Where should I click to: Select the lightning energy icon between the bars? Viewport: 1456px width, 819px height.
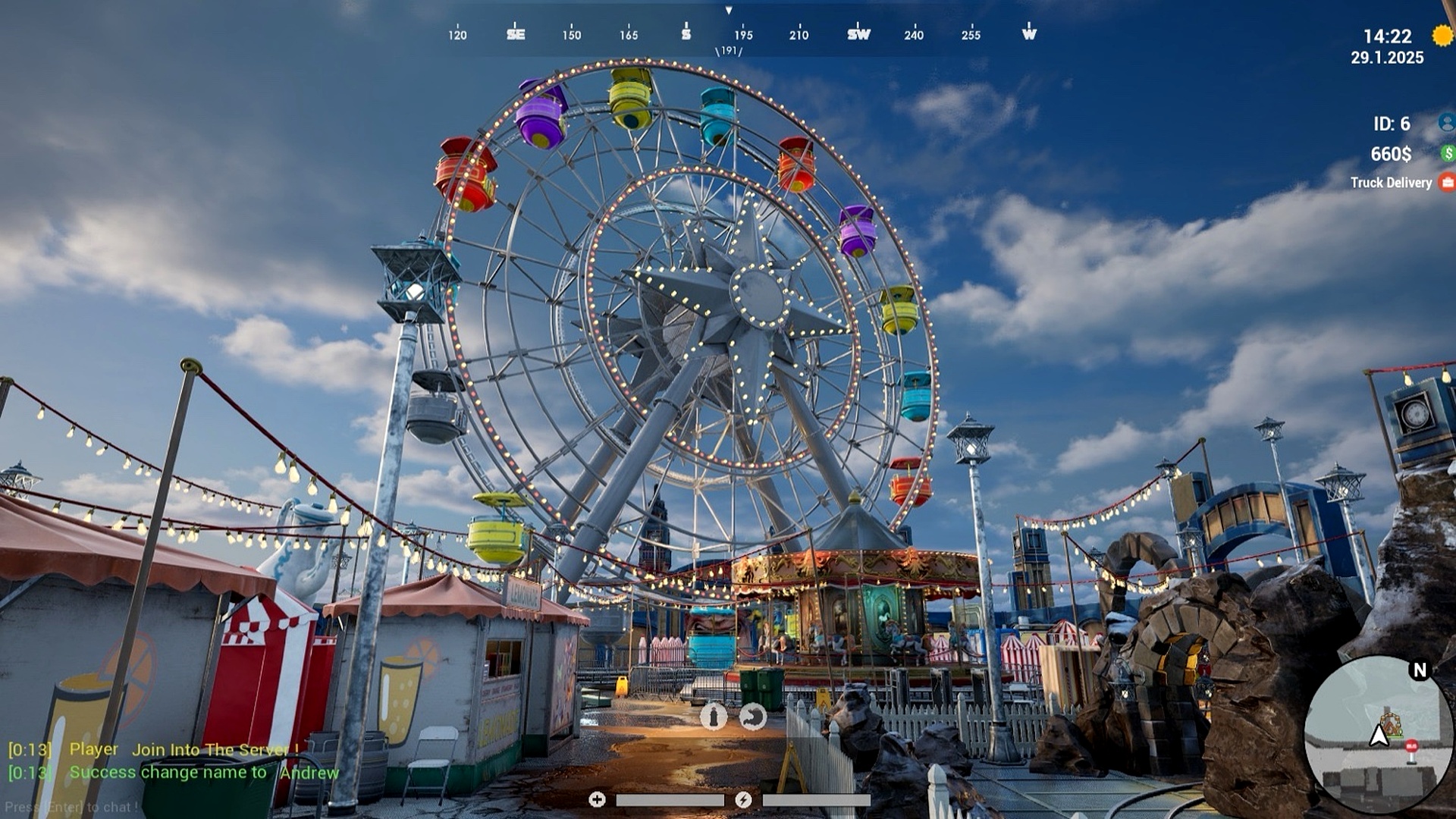[745, 799]
